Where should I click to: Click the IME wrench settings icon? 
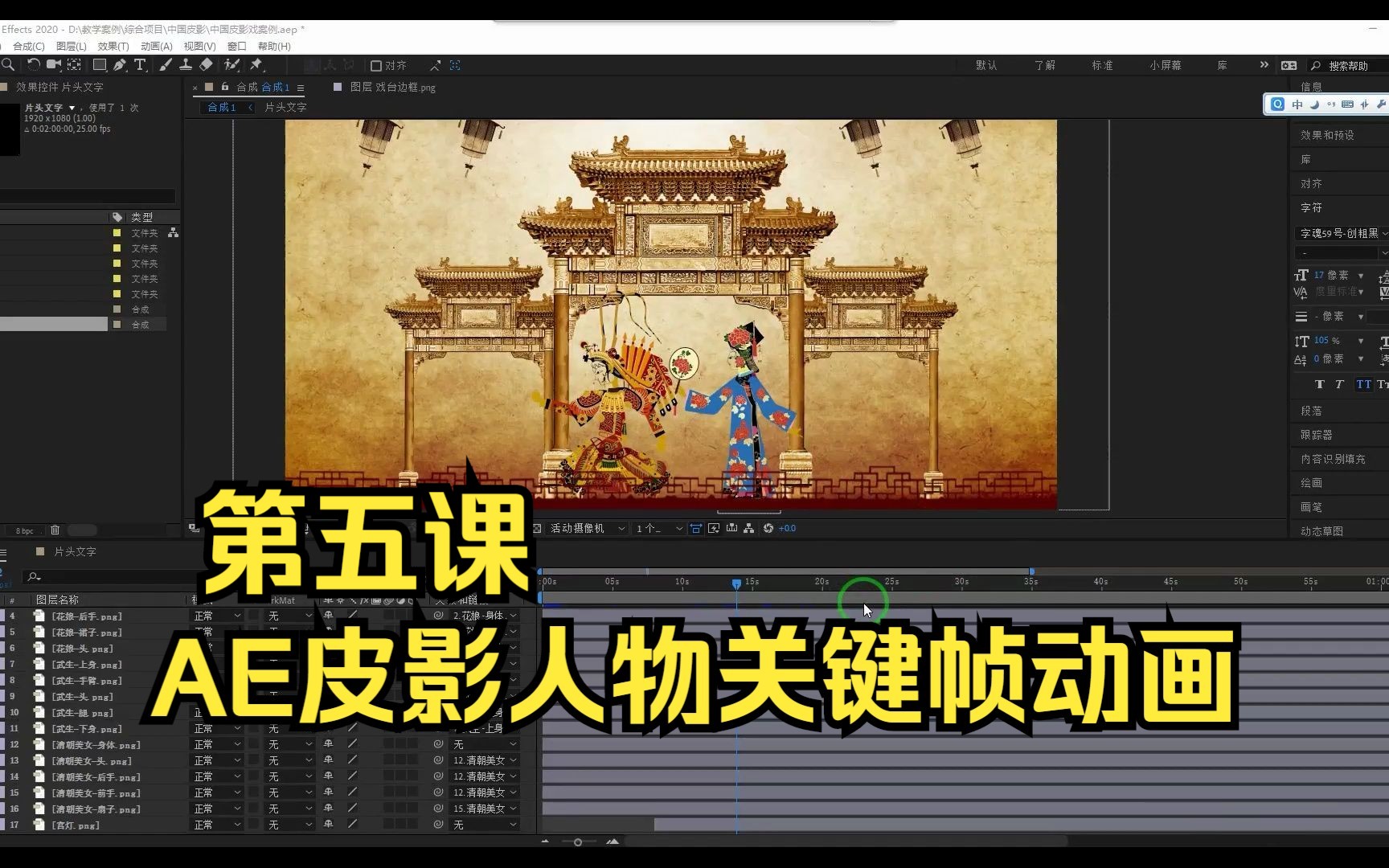click(x=1381, y=104)
